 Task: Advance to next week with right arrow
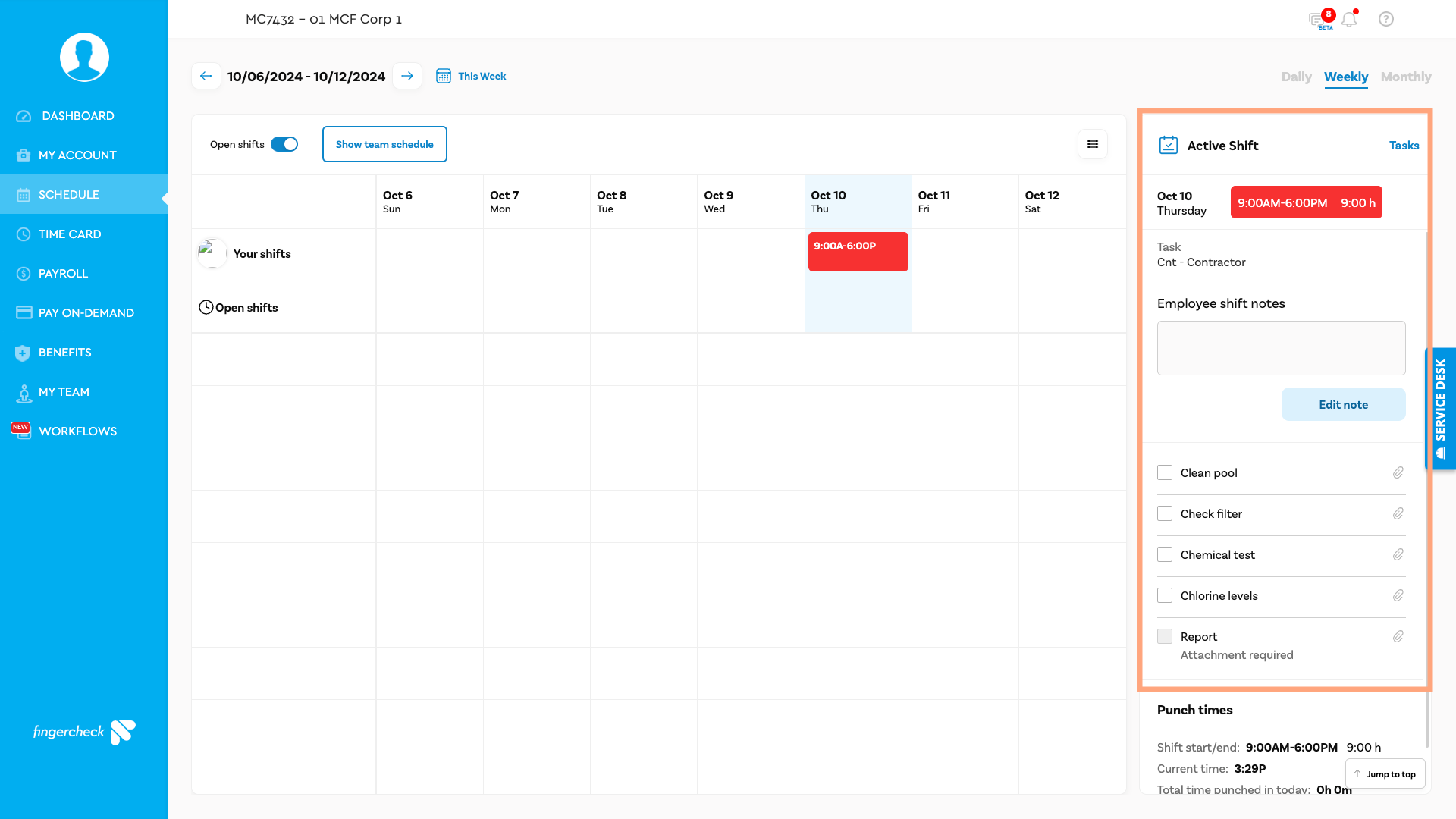407,76
